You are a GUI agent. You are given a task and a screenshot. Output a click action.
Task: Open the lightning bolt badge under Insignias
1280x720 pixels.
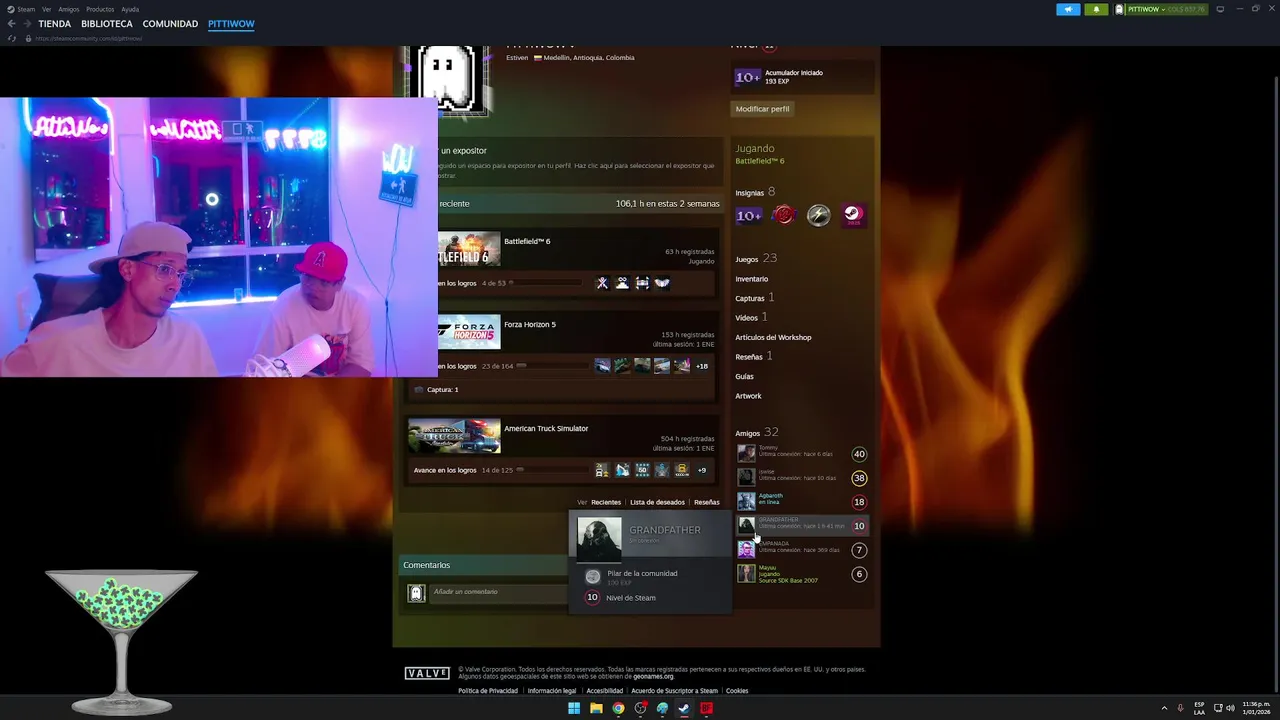coord(819,215)
